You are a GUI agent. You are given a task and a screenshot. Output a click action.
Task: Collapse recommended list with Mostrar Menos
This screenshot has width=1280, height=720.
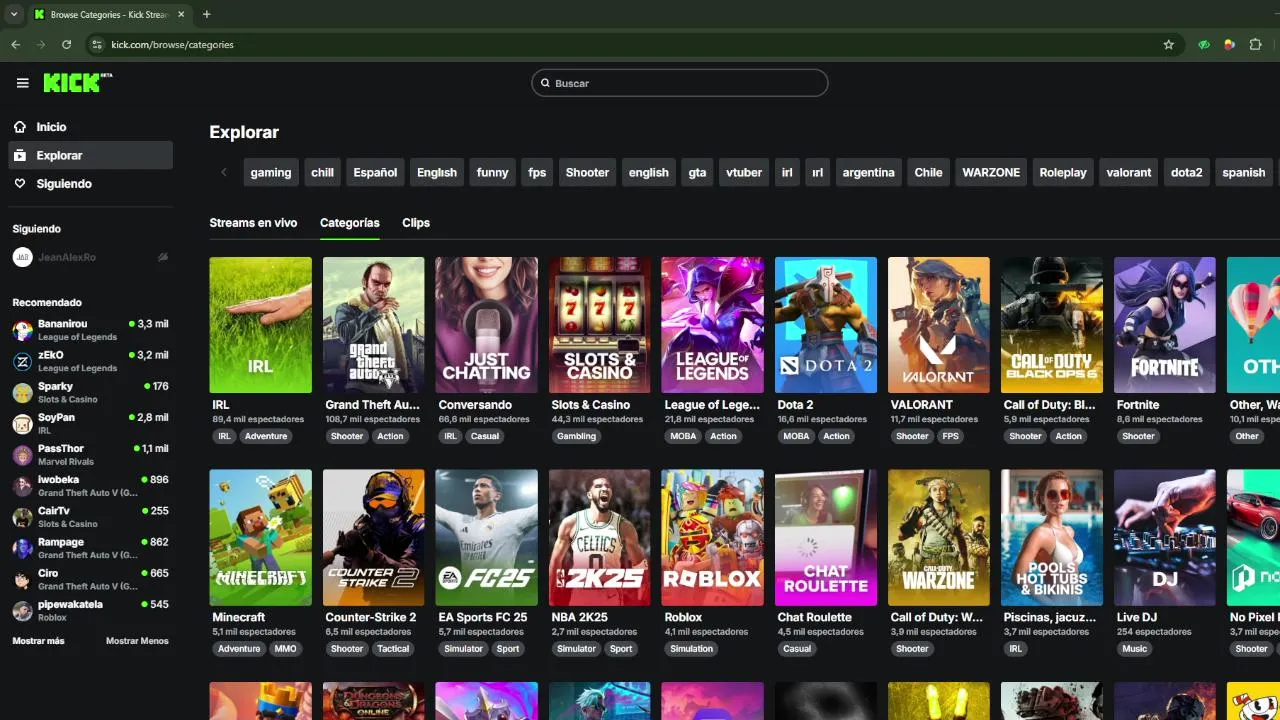point(137,641)
